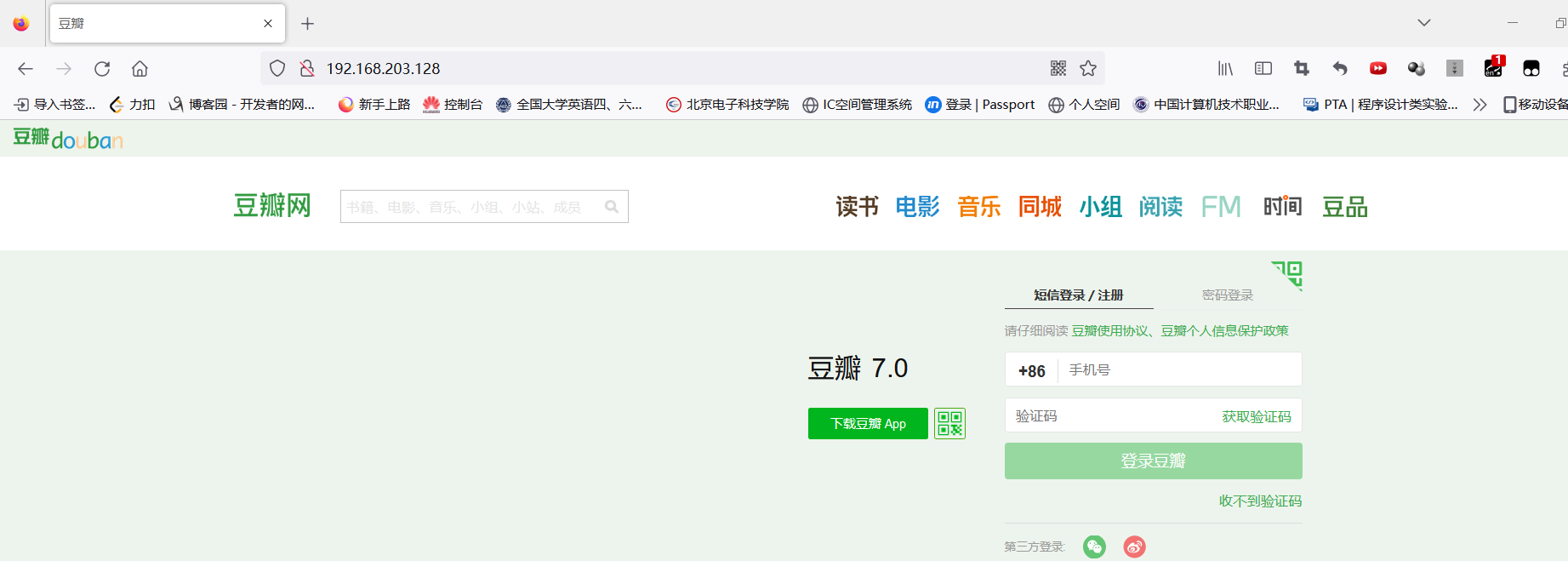Image resolution: width=1568 pixels, height=561 pixels.
Task: Open the 北京电子科技学院 bookmark
Action: coord(727,105)
